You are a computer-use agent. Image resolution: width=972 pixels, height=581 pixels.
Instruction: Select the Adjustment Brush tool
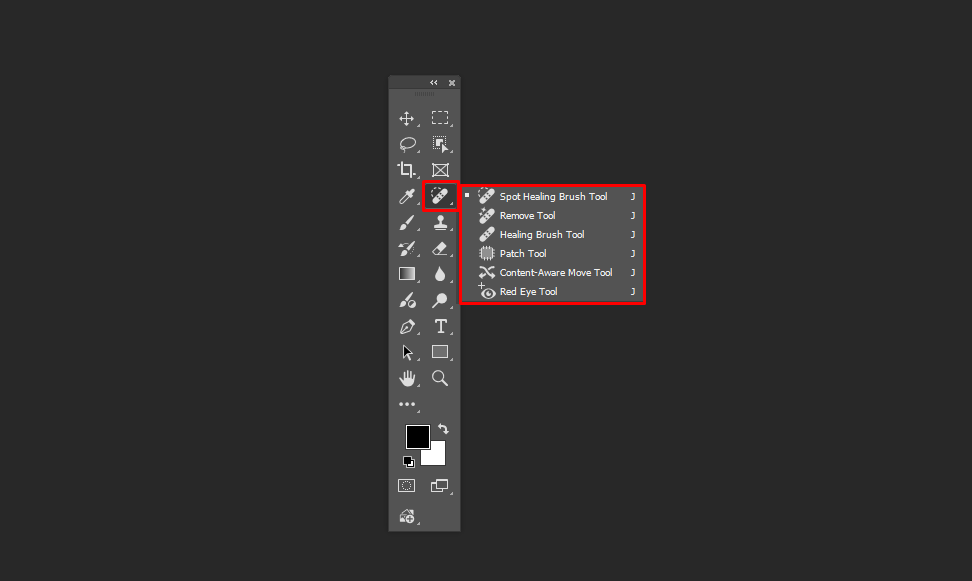pyautogui.click(x=407, y=301)
